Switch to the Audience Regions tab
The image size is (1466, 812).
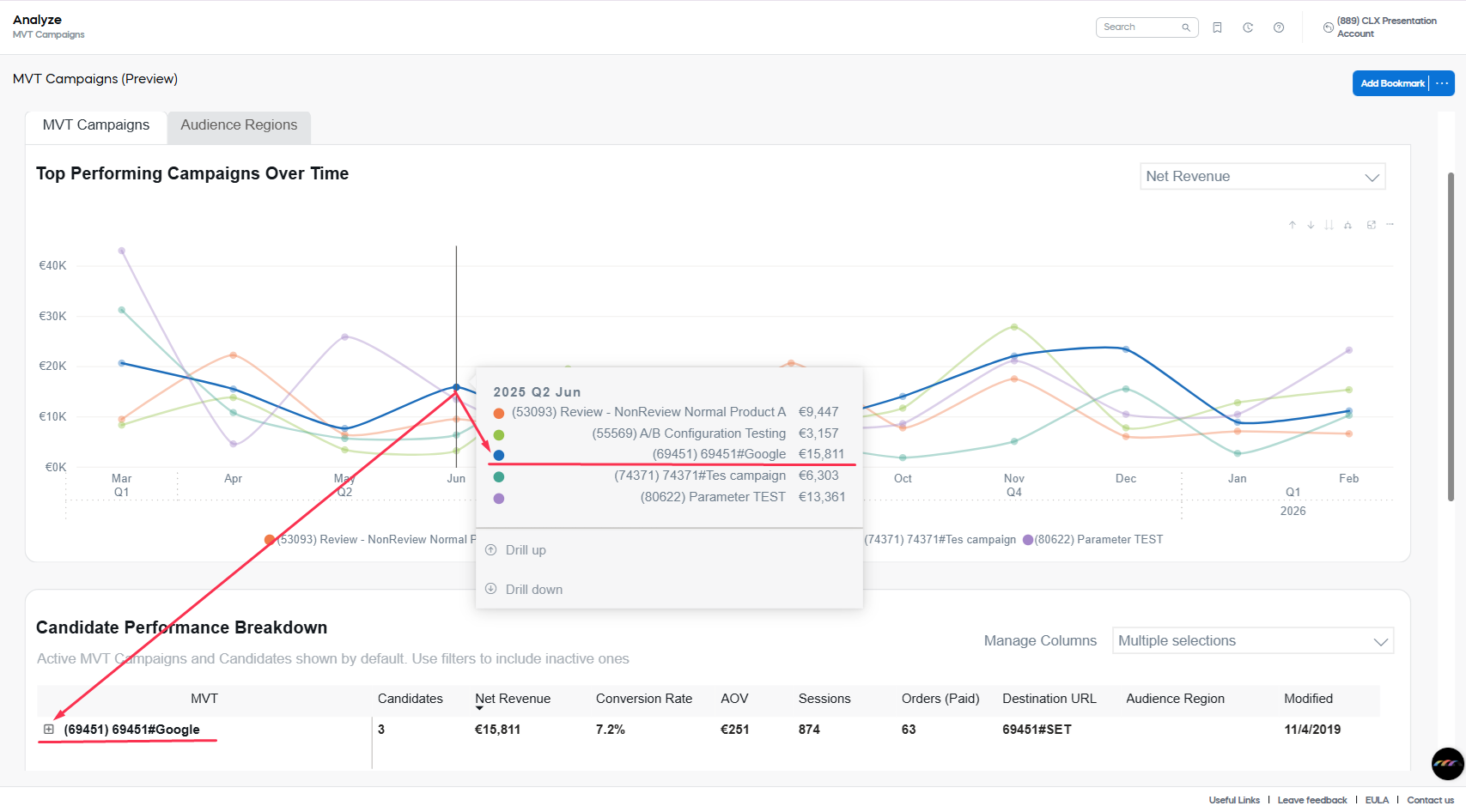point(239,125)
